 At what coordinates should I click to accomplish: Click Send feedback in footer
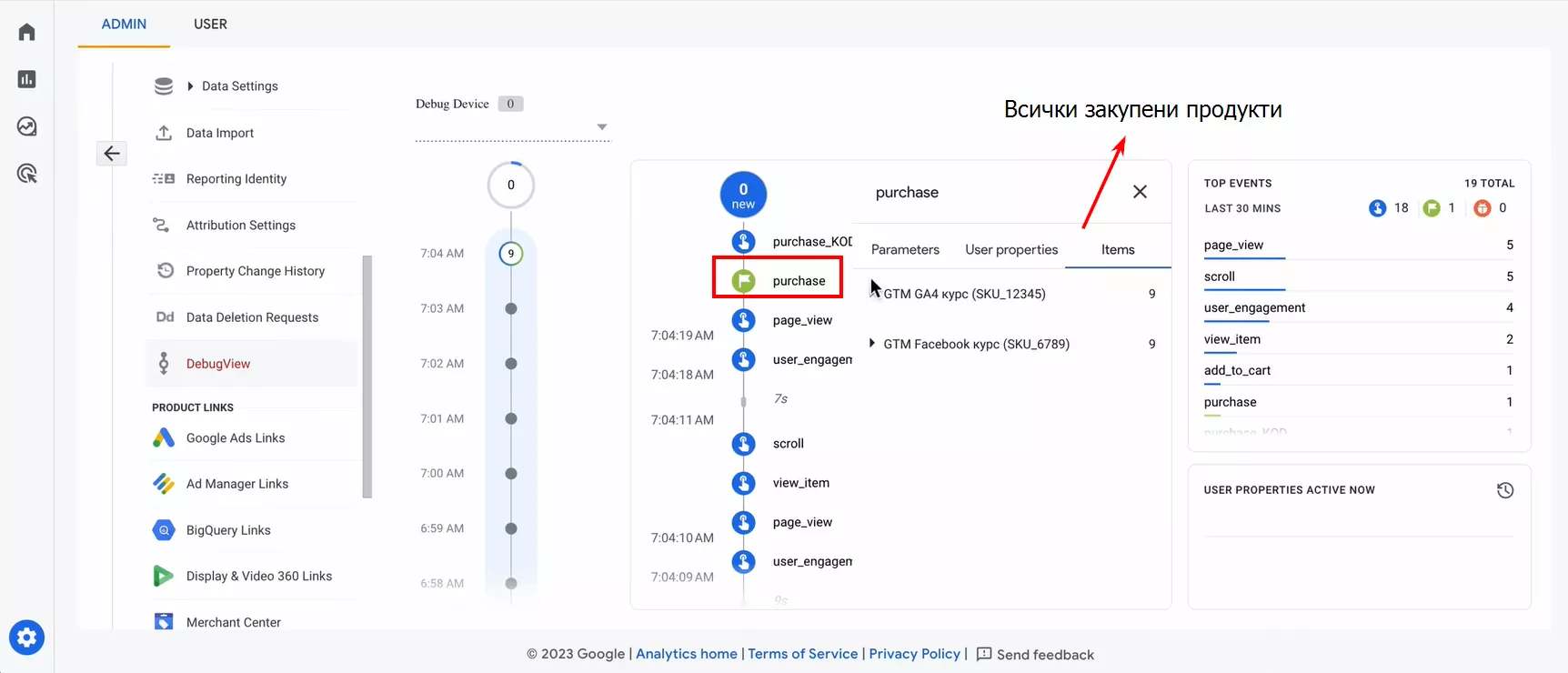coord(1035,655)
